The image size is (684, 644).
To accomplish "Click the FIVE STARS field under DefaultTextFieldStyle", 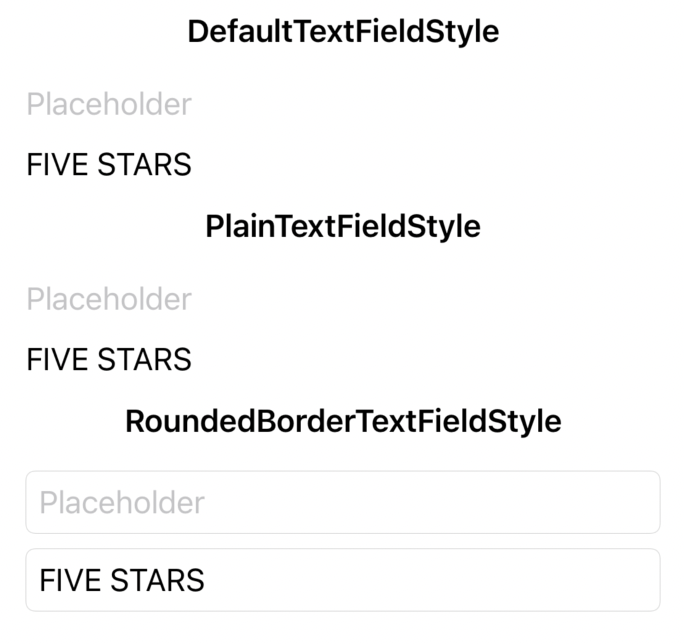I will [x=343, y=164].
